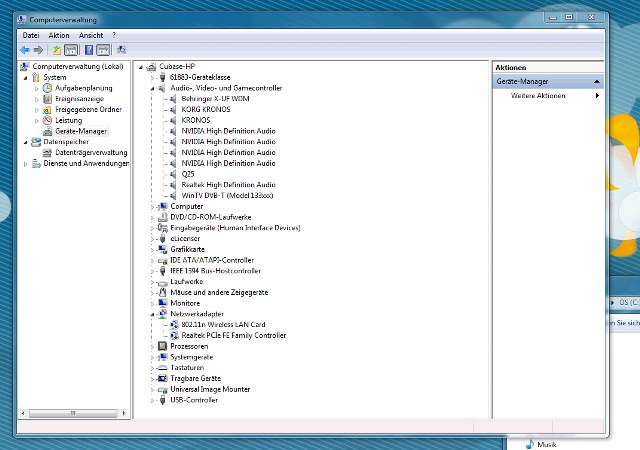Select Eingabegeräte (Human Interface Devices)
The width and height of the screenshot is (640, 450).
(x=235, y=228)
